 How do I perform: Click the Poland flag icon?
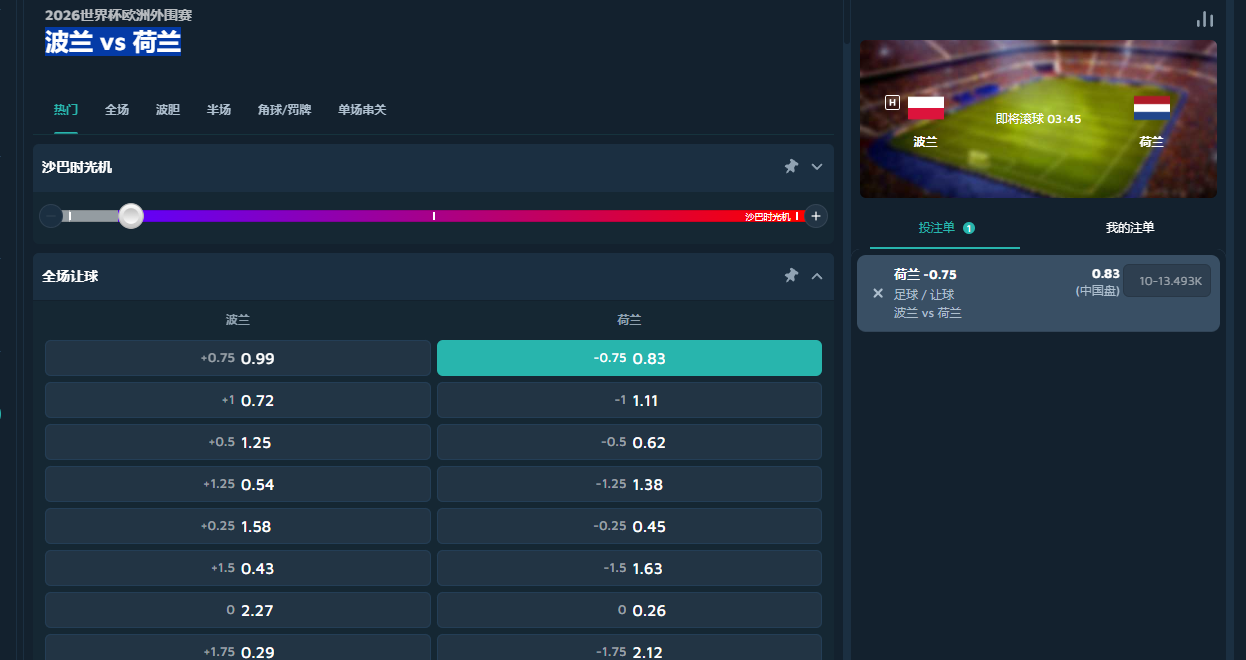pos(925,108)
